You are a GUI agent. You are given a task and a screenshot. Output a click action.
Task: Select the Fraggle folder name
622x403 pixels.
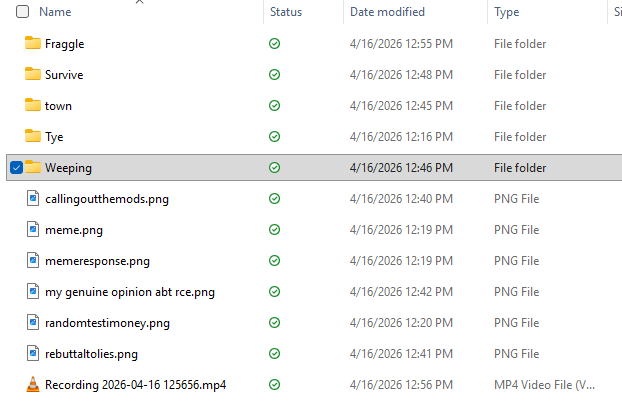point(65,44)
